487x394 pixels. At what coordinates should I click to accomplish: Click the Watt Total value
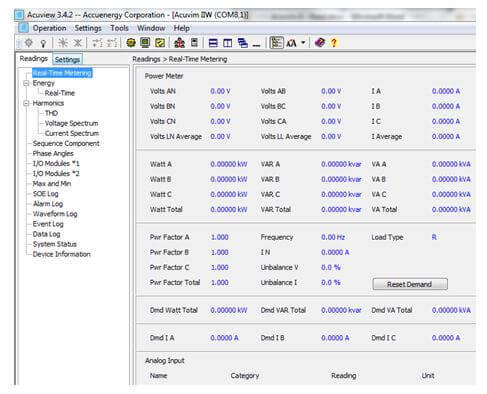tap(229, 210)
